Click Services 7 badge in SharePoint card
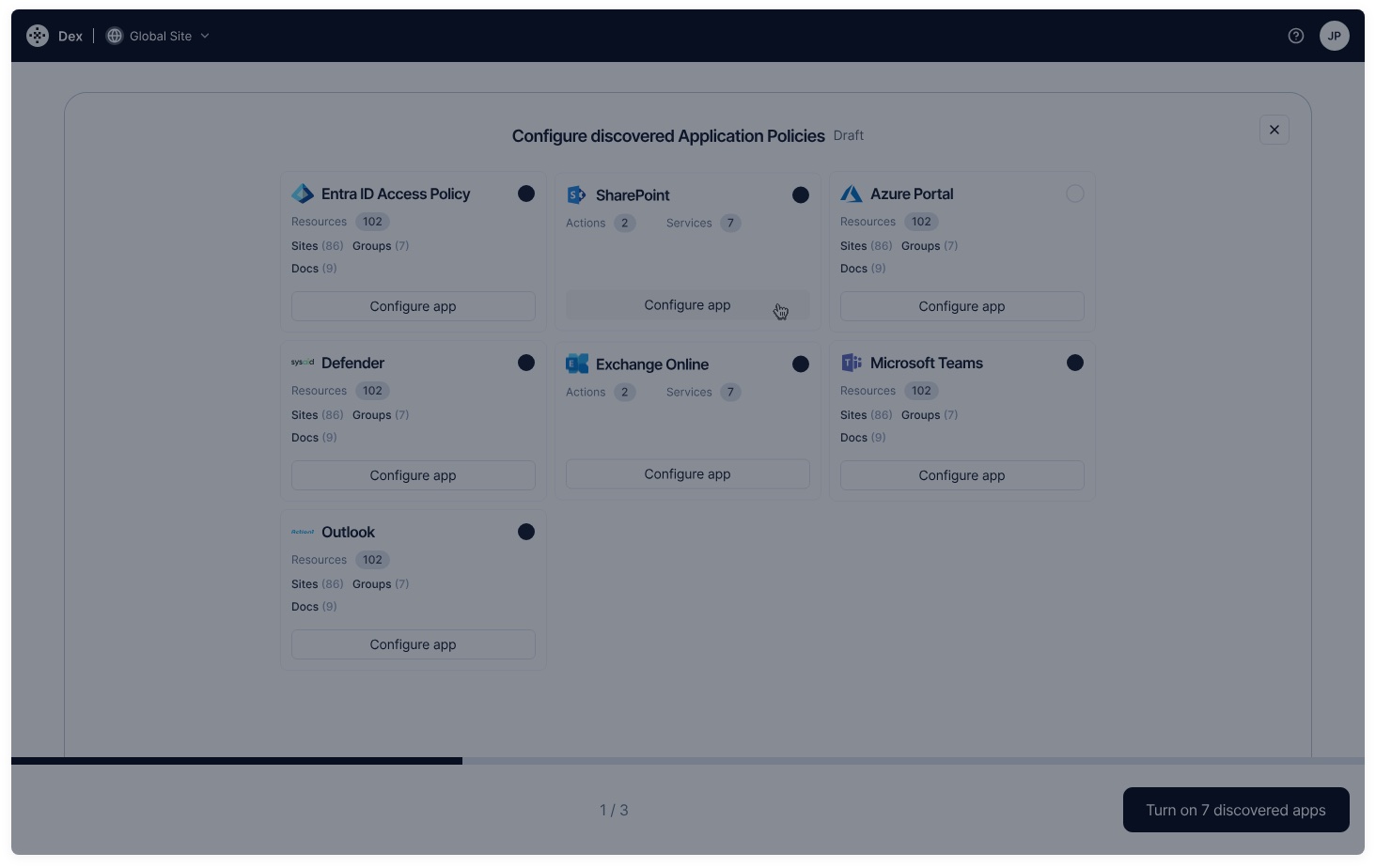Image resolution: width=1376 pixels, height=868 pixels. point(730,224)
